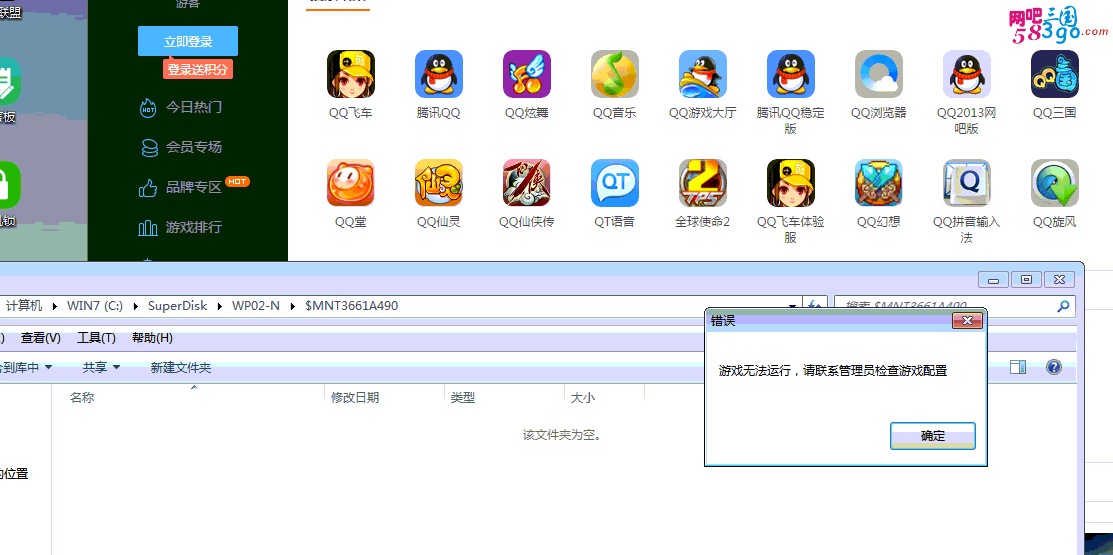Click WP02-N in the address breadcrumb

(256, 306)
